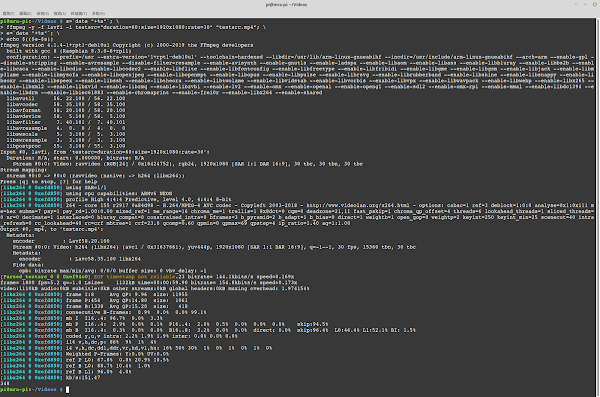Click the "libavdevice" version row

pyautogui.click(x=66, y=116)
